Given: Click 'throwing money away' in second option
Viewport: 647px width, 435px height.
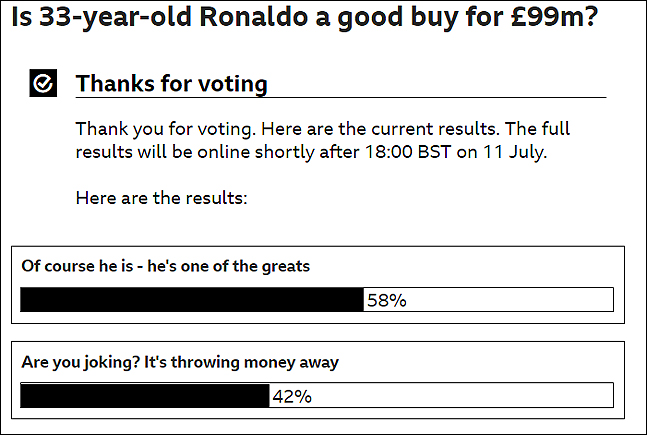Looking at the screenshot, I should click(x=255, y=362).
